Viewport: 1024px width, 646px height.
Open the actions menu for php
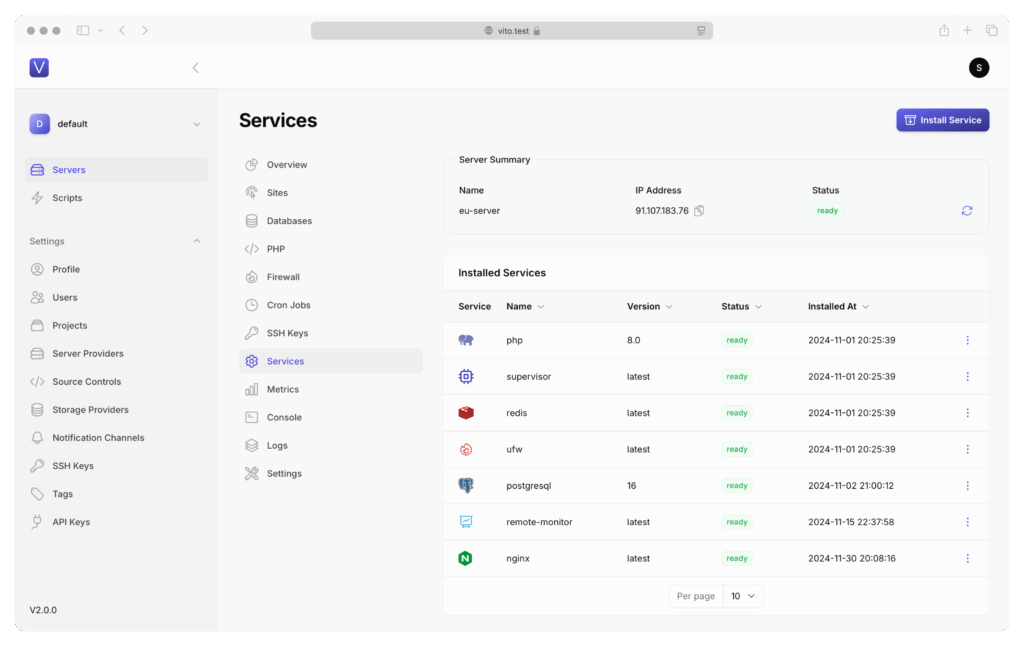click(x=967, y=340)
